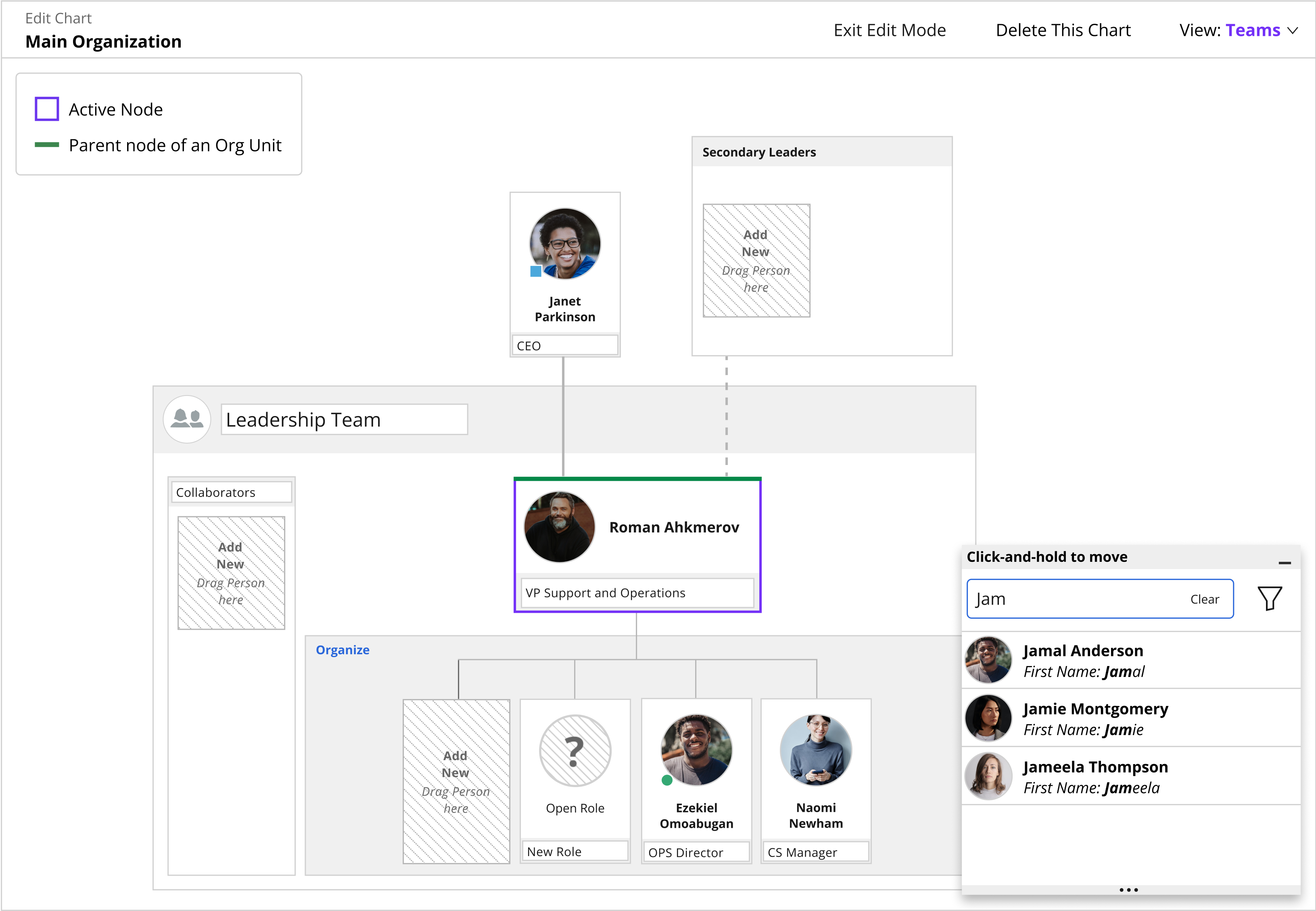Image resolution: width=1316 pixels, height=911 pixels.
Task: Select Jamal Anderson search result
Action: point(1131,660)
